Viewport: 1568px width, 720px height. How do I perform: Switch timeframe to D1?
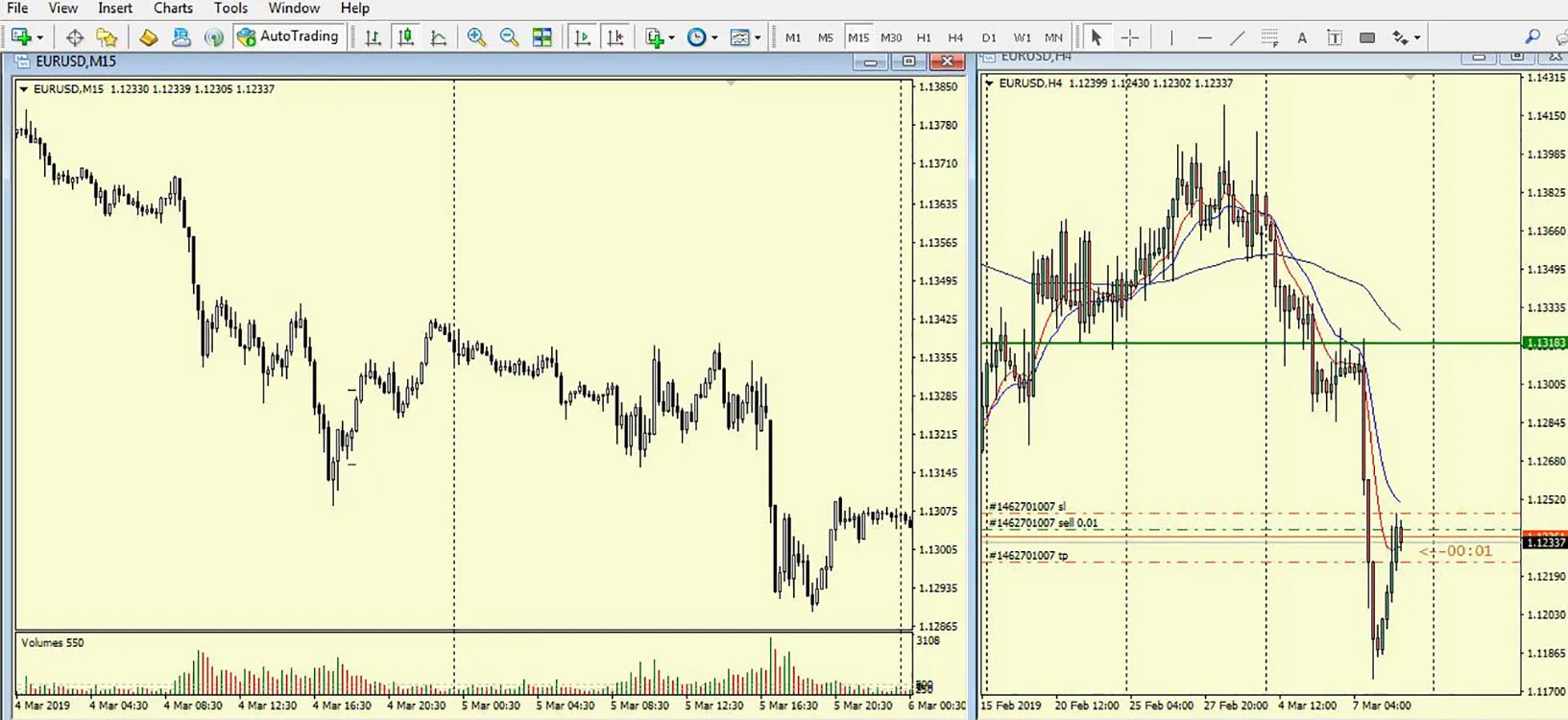tap(989, 37)
